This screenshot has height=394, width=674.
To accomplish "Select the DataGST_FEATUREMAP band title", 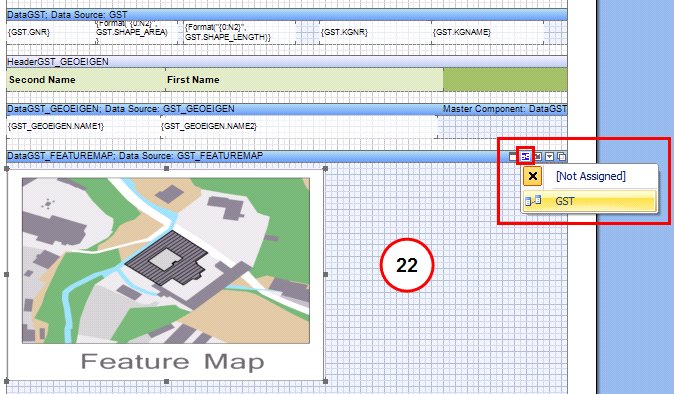I will click(135, 156).
